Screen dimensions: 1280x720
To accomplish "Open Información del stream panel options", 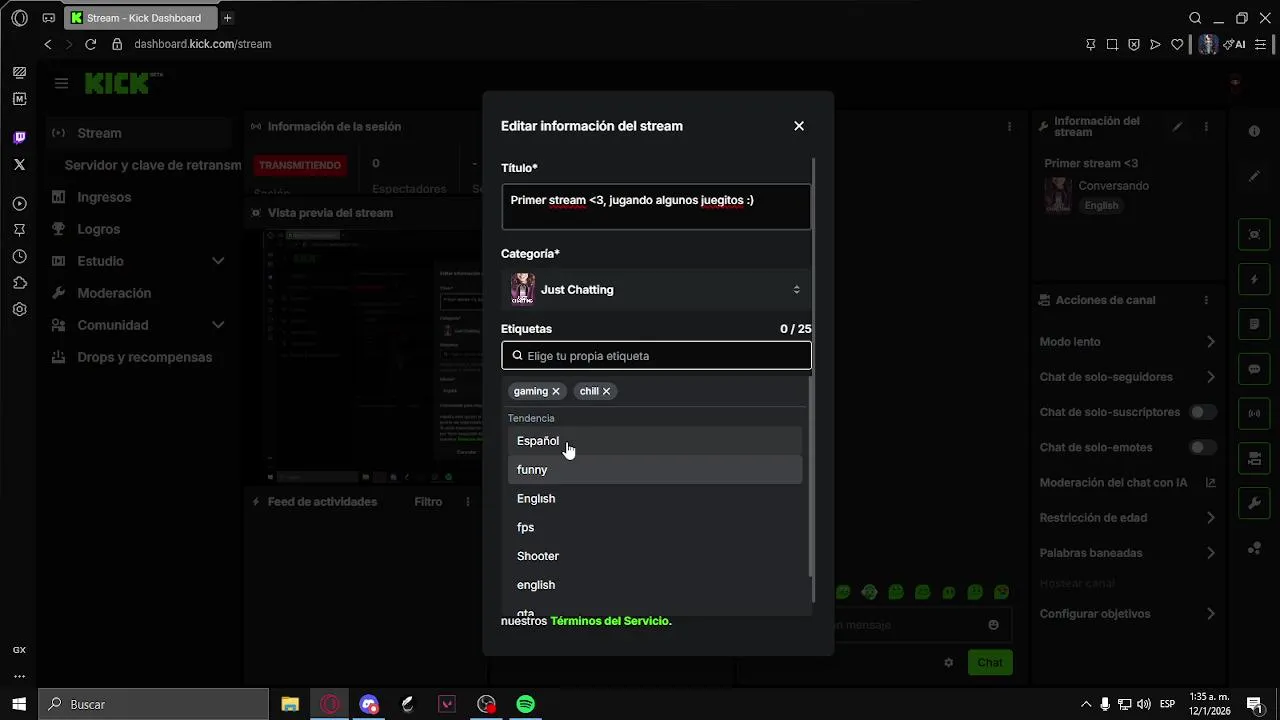I will [1206, 127].
